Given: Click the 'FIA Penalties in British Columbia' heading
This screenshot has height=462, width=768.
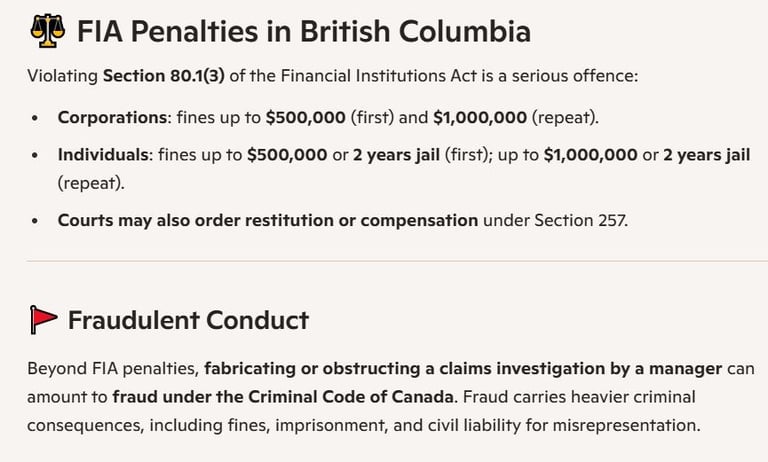Looking at the screenshot, I should (303, 32).
